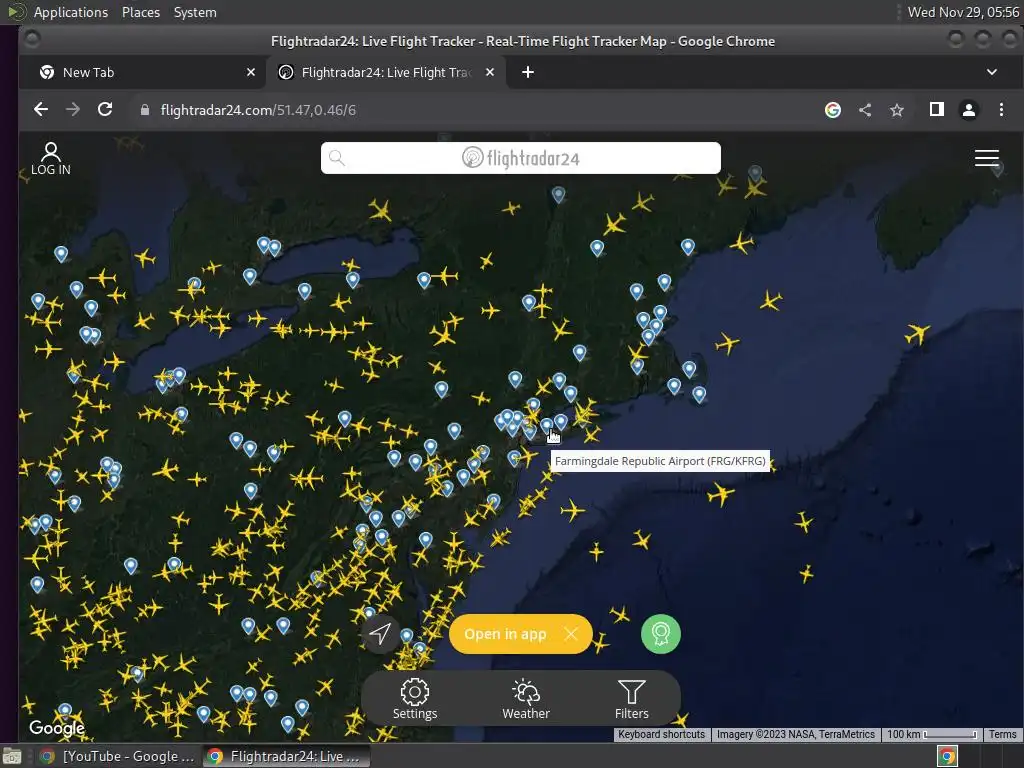
Task: Click the clock Wed Nov 29, 05:56
Action: [x=963, y=12]
